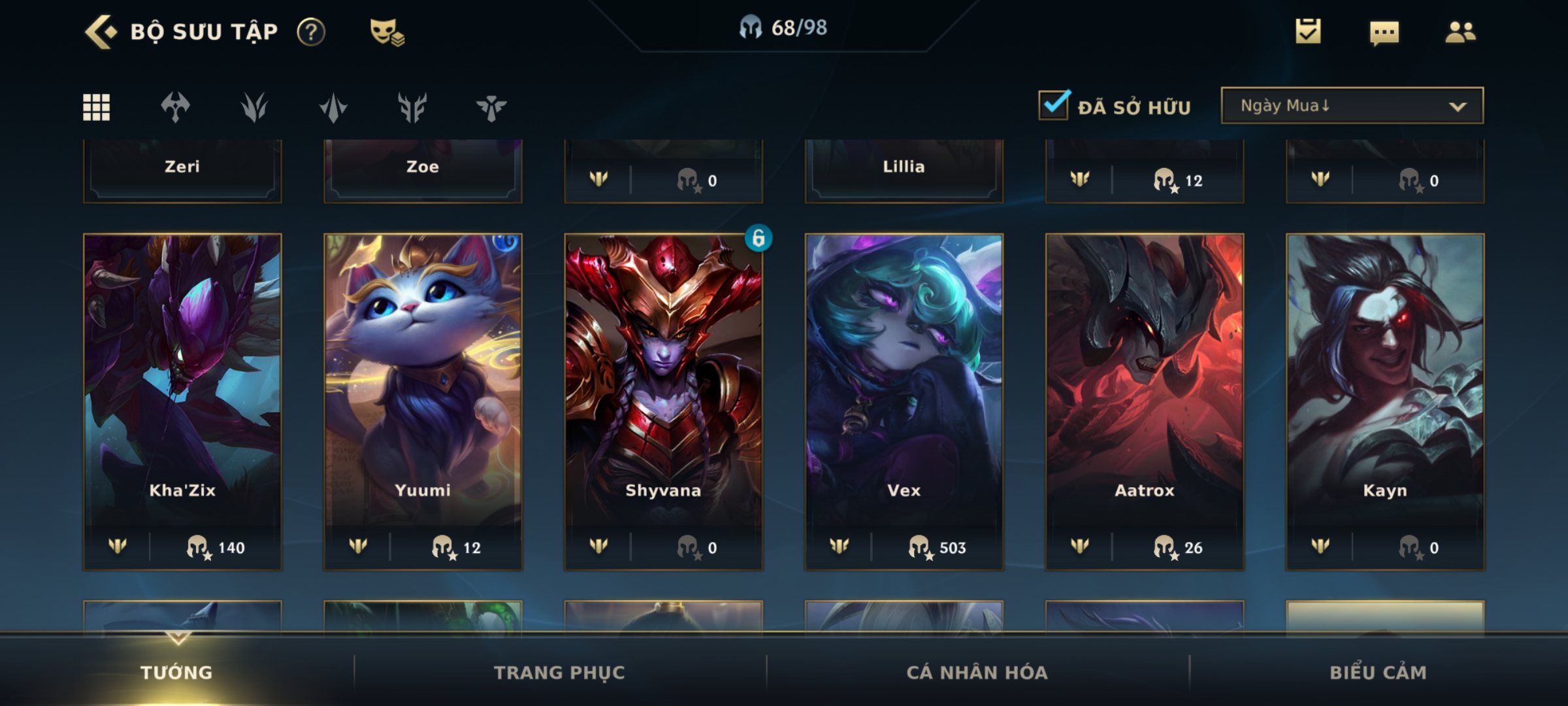Open the help question mark icon
1568x706 pixels.
311,31
